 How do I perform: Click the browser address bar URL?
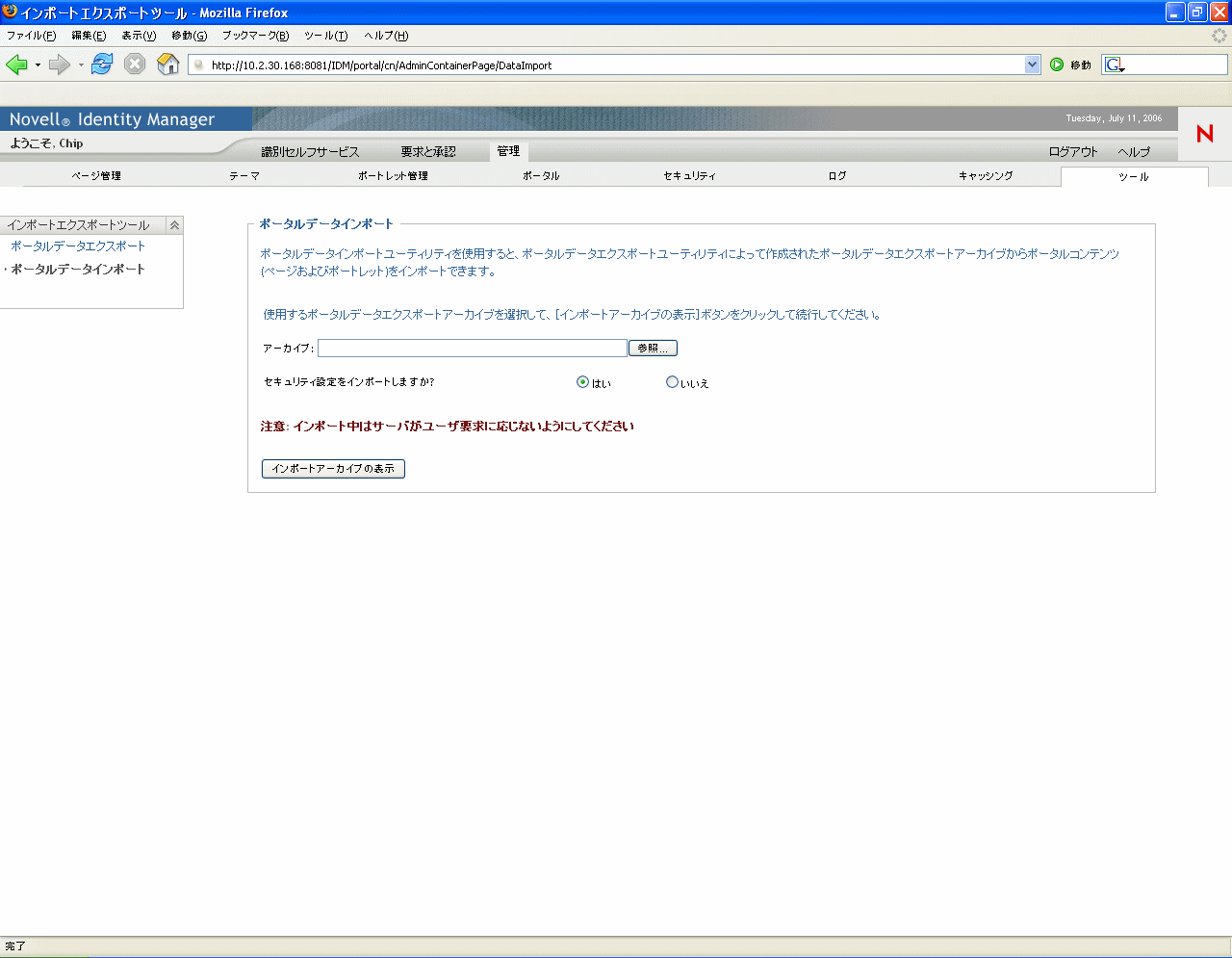[x=381, y=65]
